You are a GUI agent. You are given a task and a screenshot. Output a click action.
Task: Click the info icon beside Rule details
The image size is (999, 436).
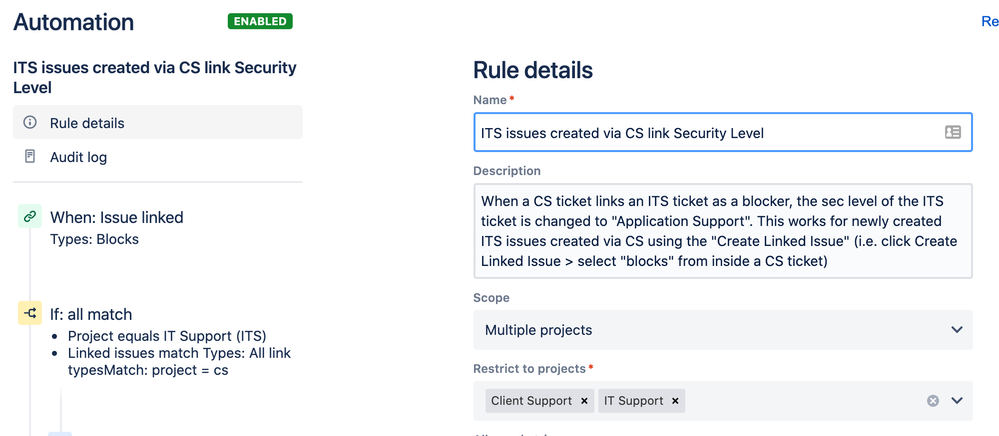click(29, 123)
